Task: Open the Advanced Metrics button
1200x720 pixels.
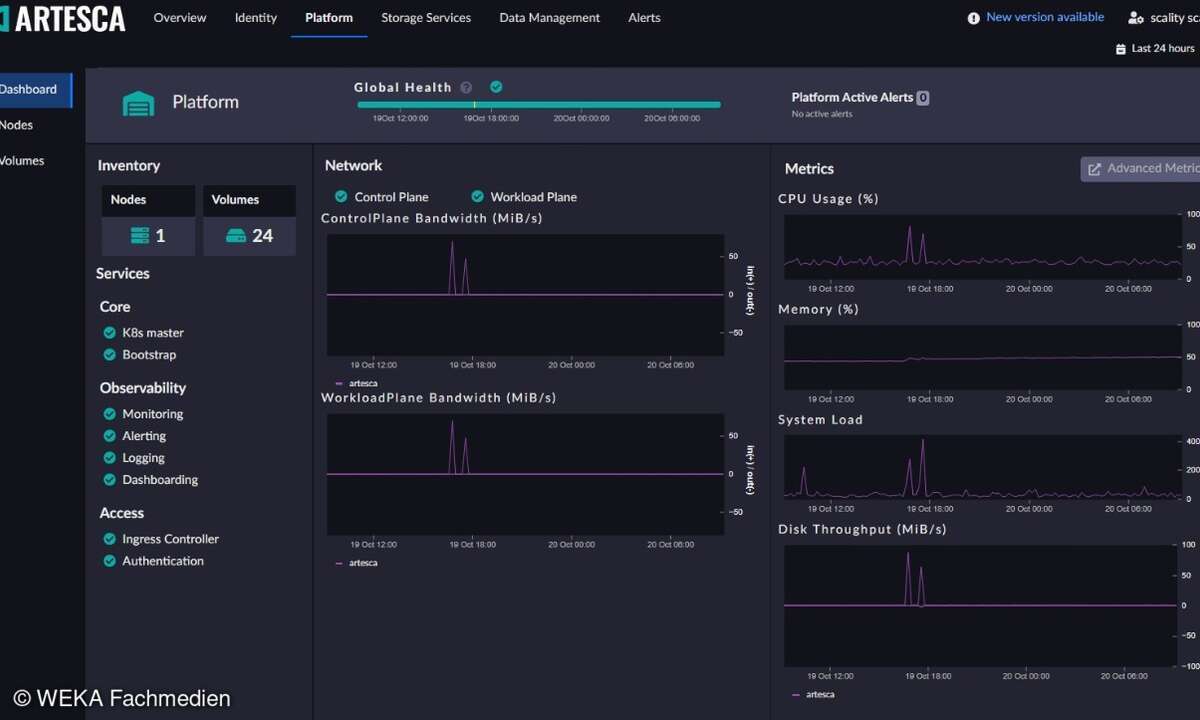Action: point(1141,169)
